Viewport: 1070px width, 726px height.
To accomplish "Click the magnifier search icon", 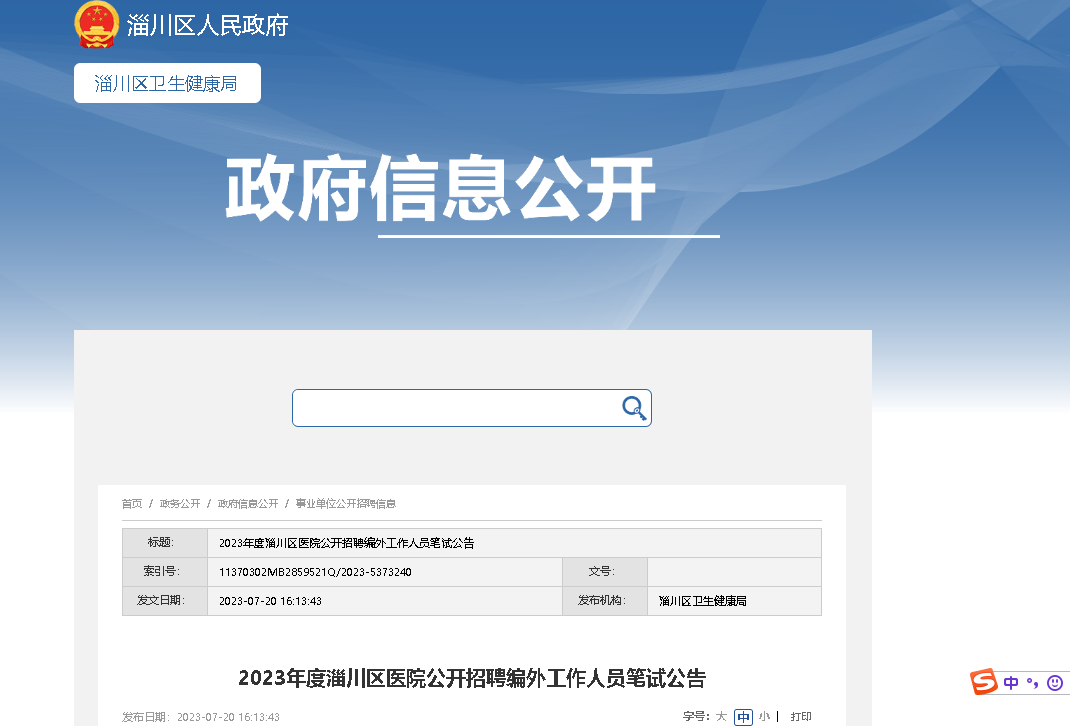I will click(x=634, y=408).
